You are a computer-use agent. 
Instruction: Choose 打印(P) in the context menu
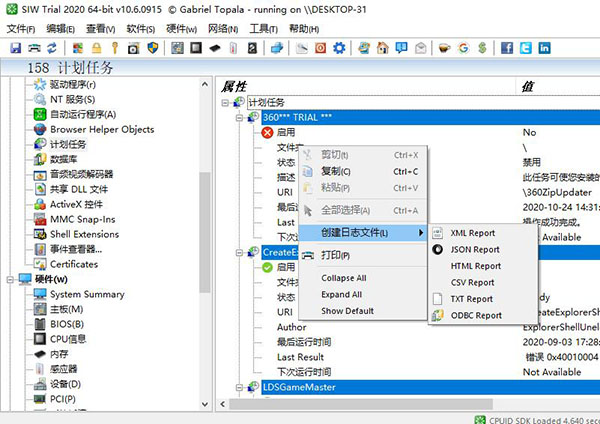(363, 255)
